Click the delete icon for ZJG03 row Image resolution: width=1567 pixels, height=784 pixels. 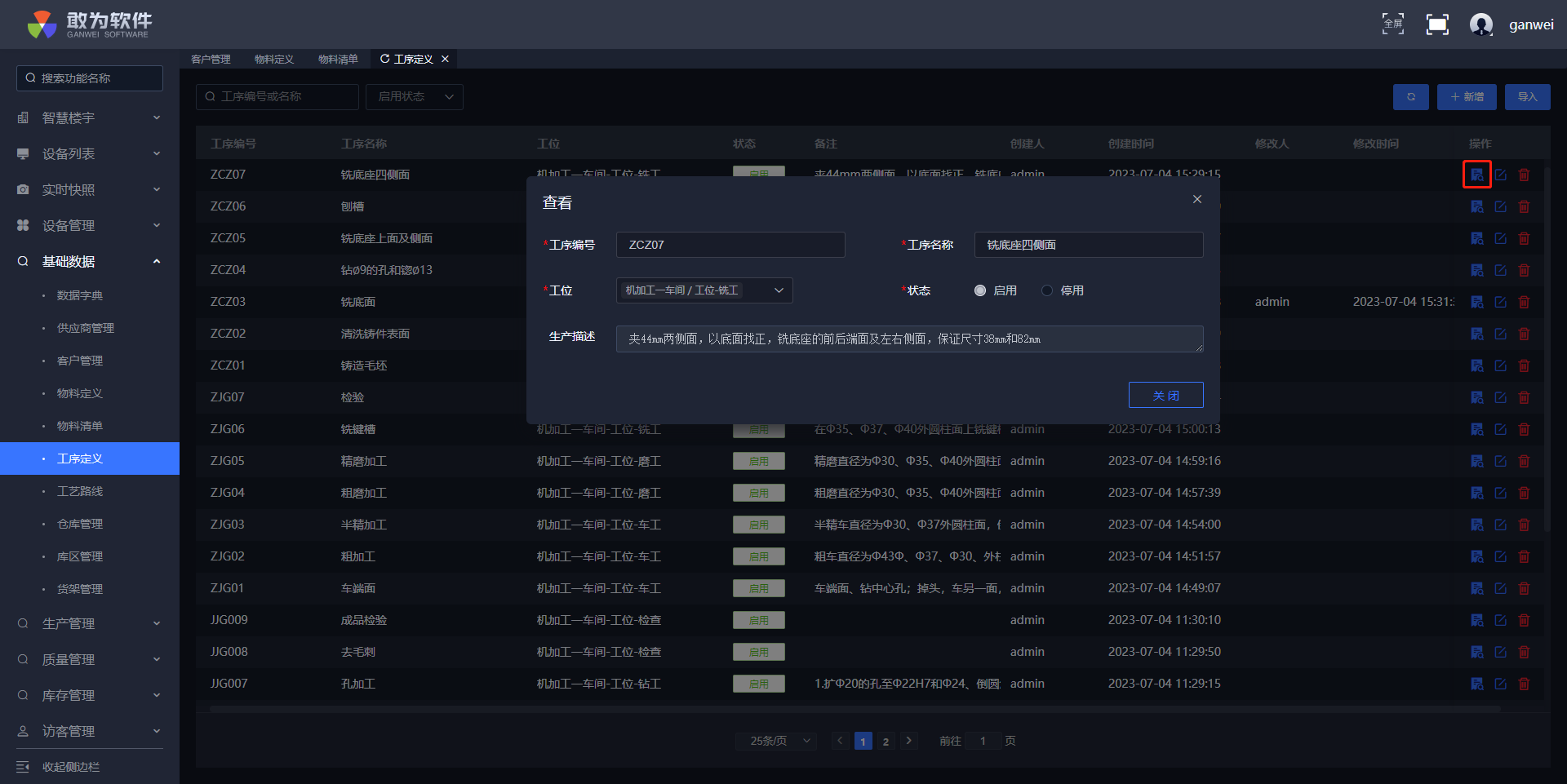1524,525
